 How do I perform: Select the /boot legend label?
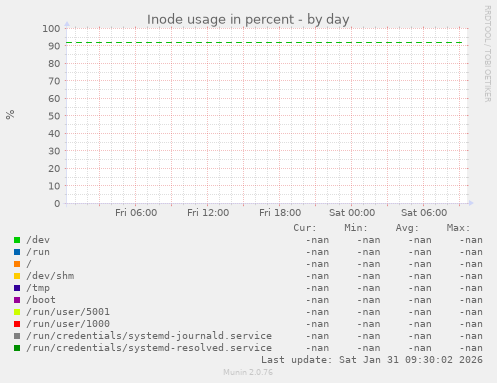[41, 300]
